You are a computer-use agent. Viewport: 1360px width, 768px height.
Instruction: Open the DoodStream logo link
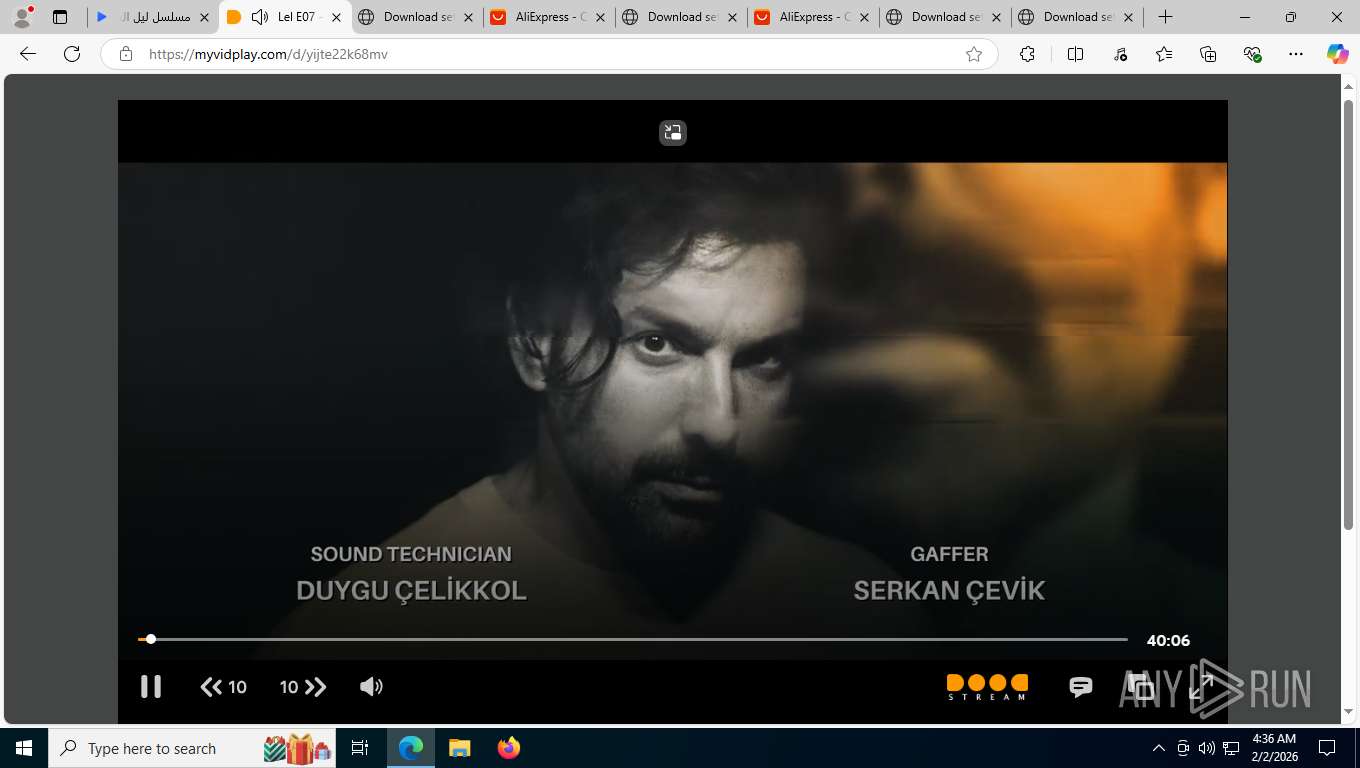click(x=987, y=687)
